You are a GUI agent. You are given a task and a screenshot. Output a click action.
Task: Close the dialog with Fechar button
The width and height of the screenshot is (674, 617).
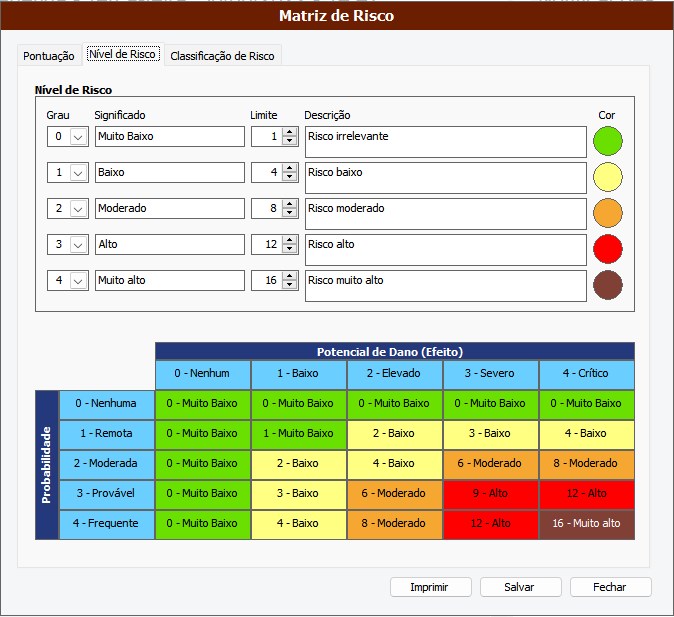click(608, 587)
